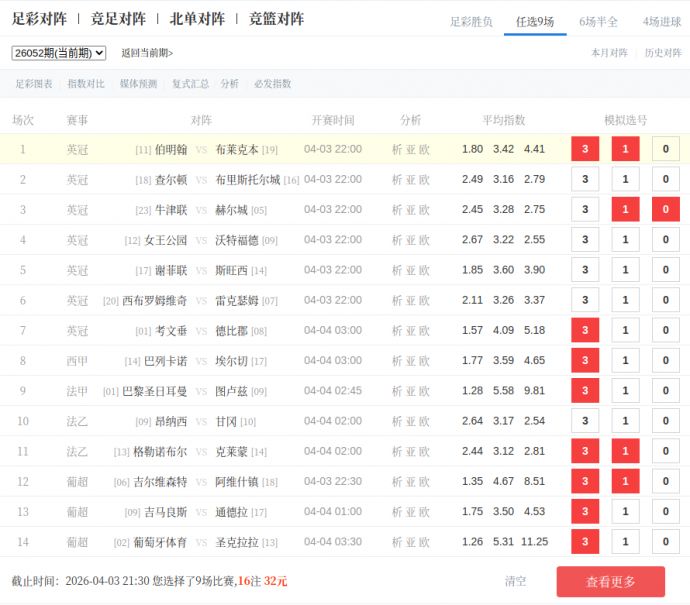Image resolution: width=690 pixels, height=605 pixels.
Task: Click the 析 analysis link for 考文垂 match
Action: [x=396, y=331]
